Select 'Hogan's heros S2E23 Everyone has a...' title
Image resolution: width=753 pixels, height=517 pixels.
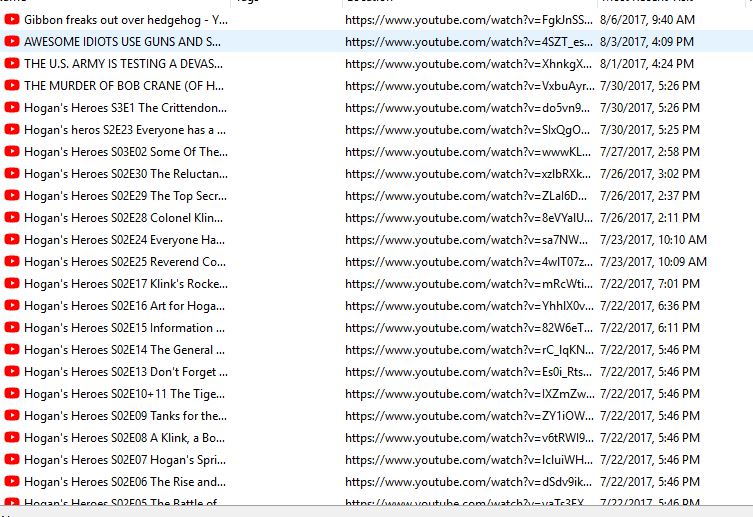[x=125, y=130]
